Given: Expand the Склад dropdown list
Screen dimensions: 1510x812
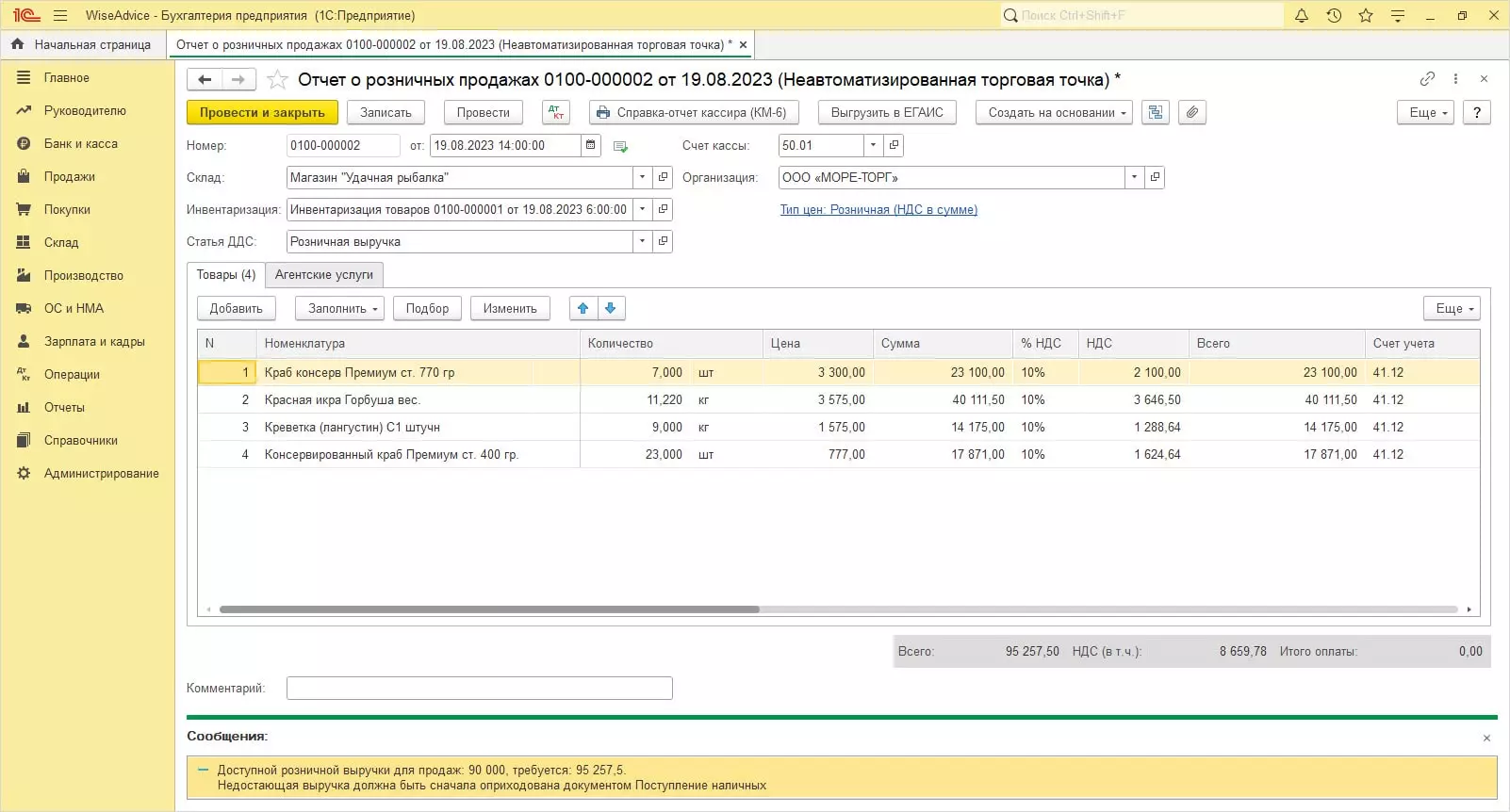Looking at the screenshot, I should pos(642,177).
